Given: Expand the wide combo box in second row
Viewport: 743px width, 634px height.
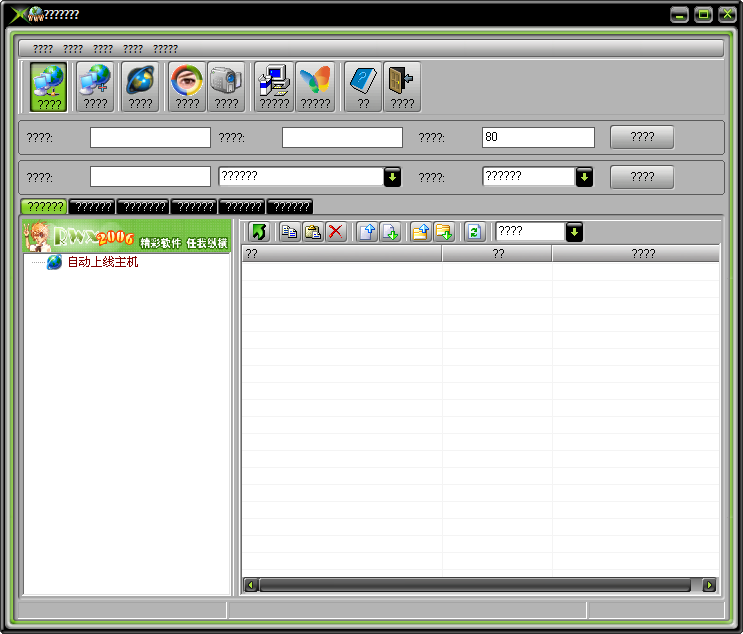Looking at the screenshot, I should [393, 177].
